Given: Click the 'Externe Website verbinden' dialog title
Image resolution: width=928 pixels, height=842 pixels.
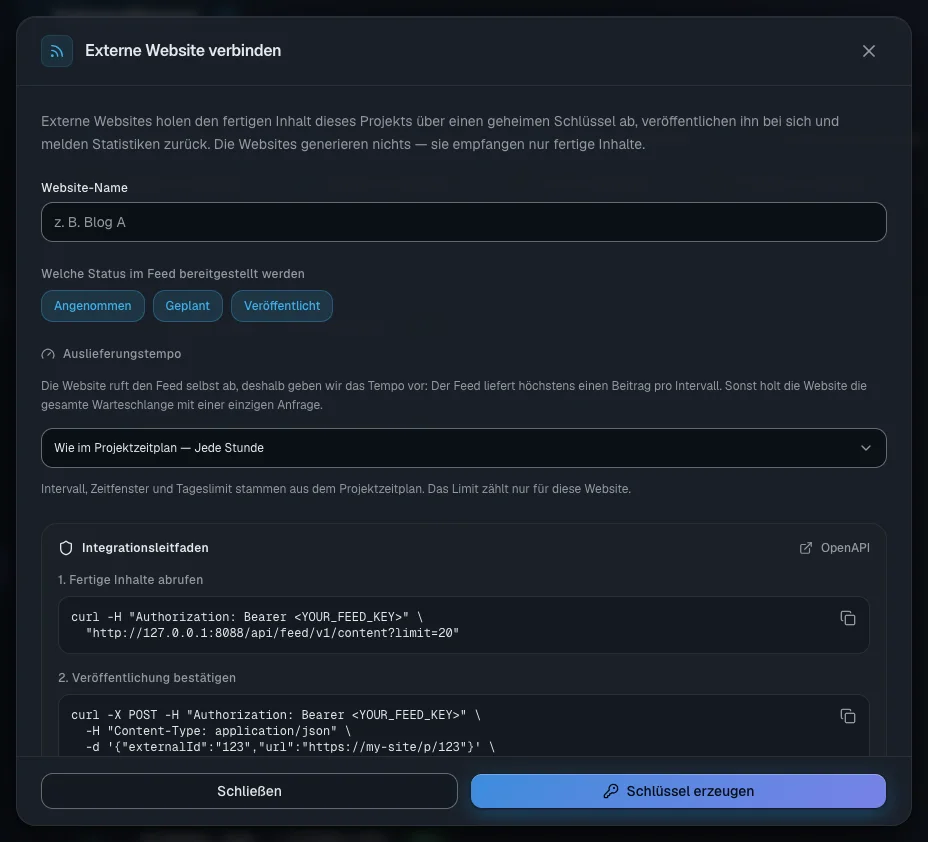Looking at the screenshot, I should (x=183, y=51).
